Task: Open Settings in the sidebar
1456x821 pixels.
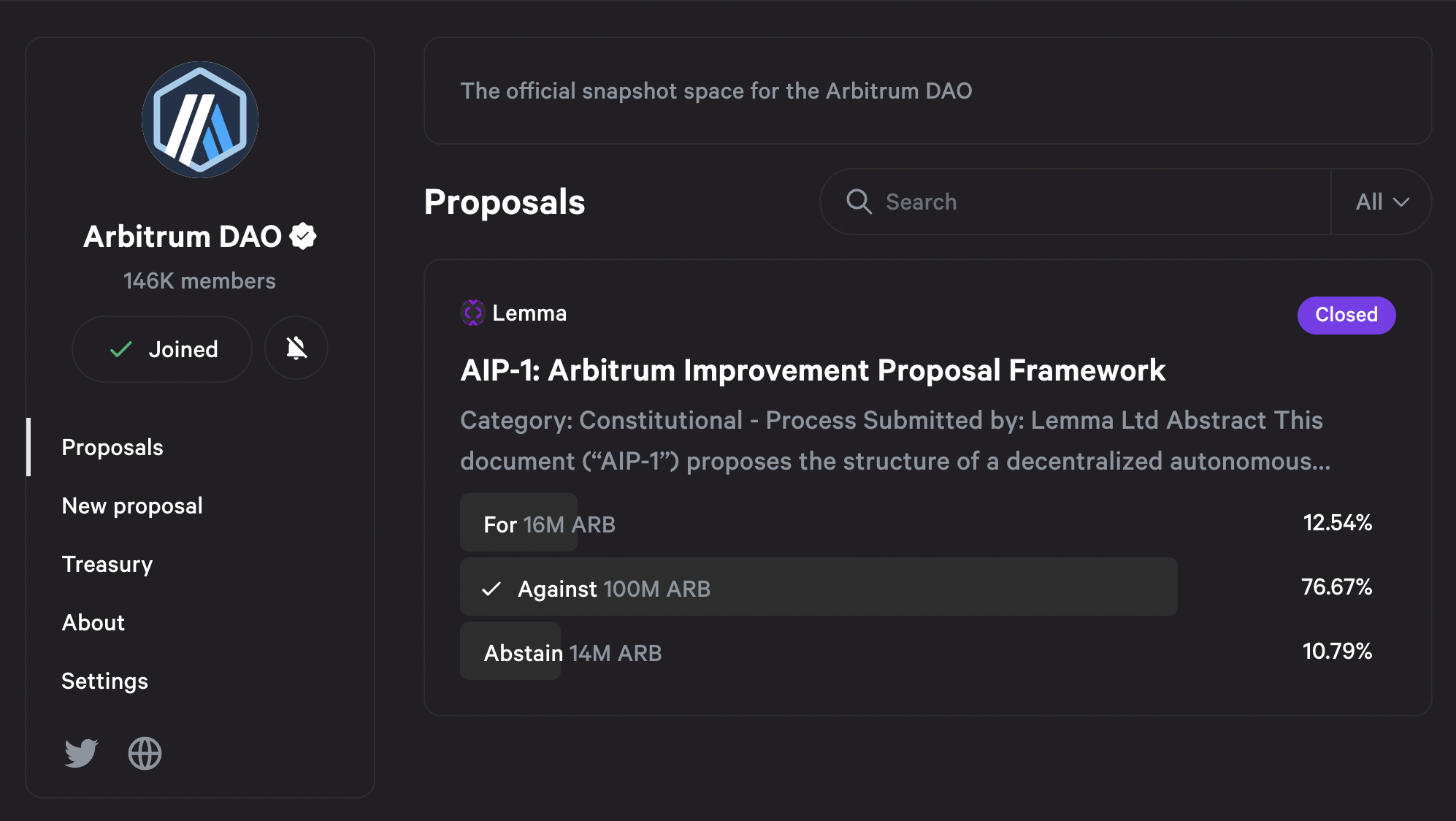Action: pos(104,681)
